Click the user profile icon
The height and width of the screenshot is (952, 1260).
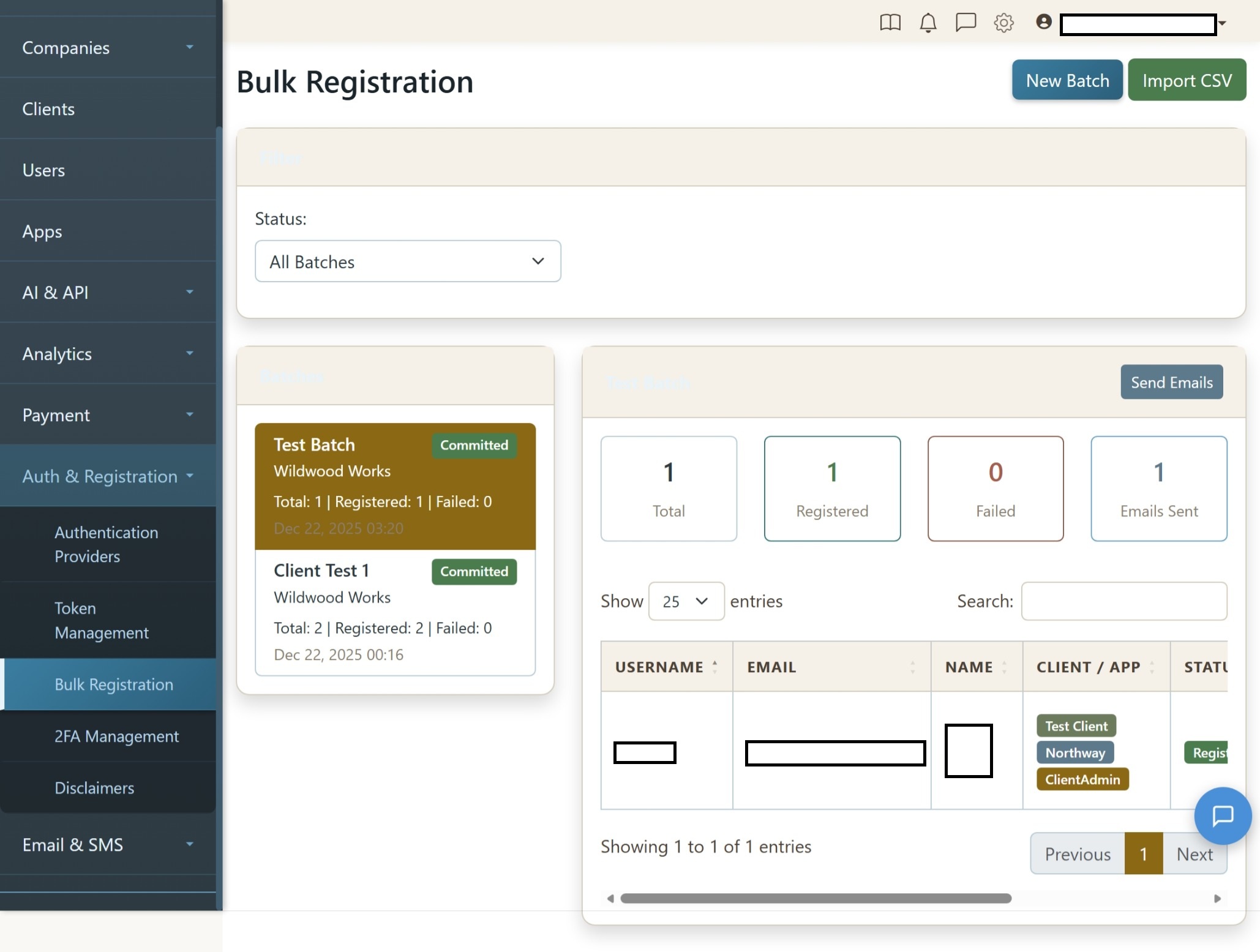tap(1043, 23)
